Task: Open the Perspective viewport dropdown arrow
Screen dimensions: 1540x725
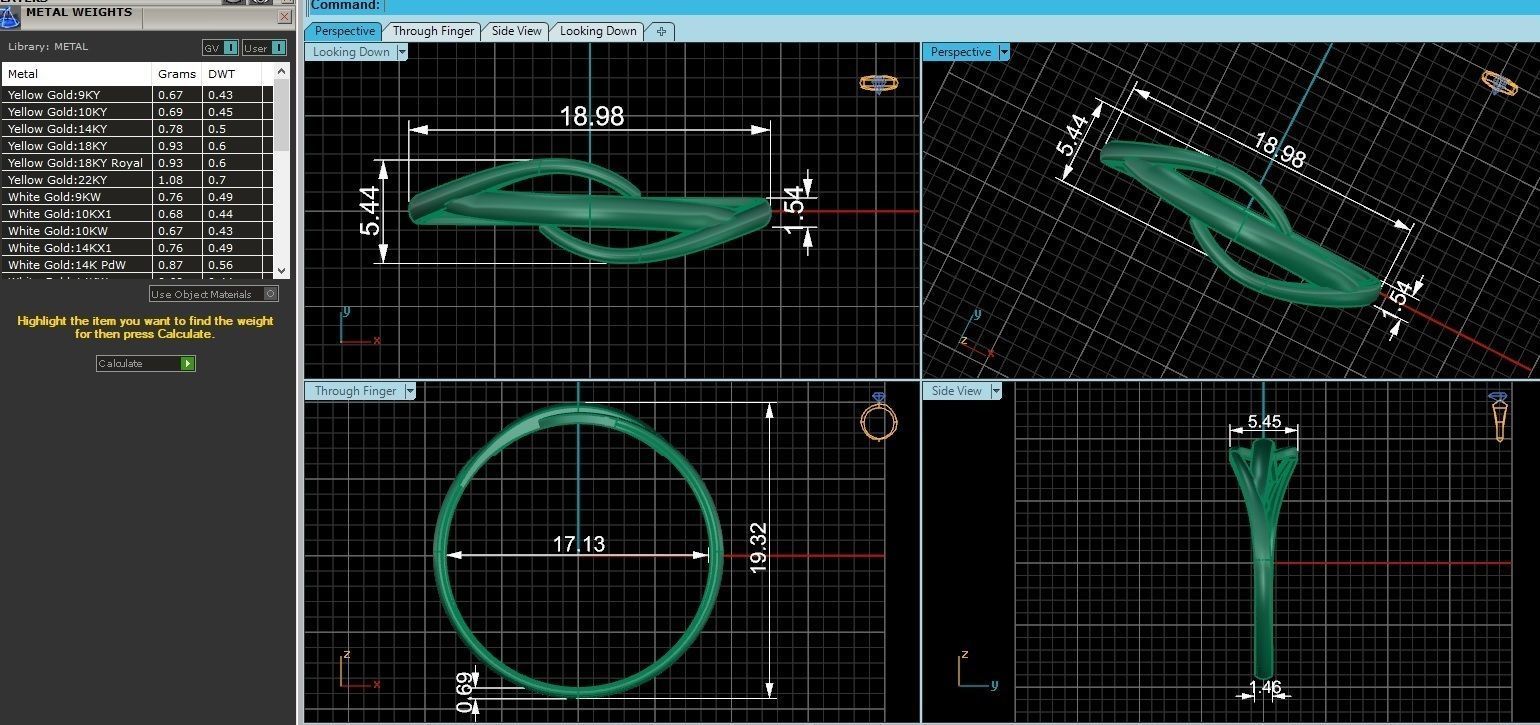Action: coord(1004,52)
